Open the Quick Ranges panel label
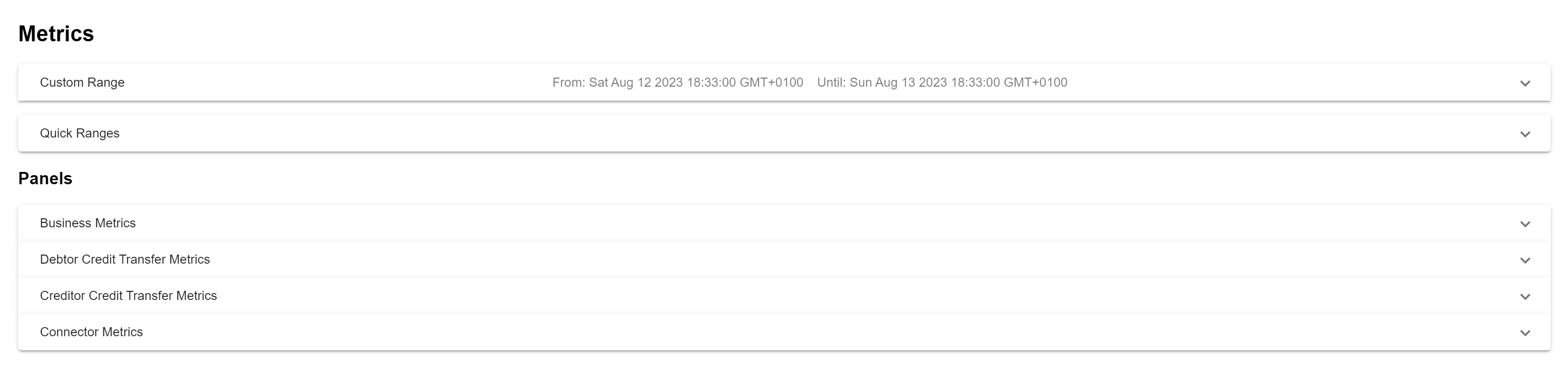 pyautogui.click(x=80, y=133)
